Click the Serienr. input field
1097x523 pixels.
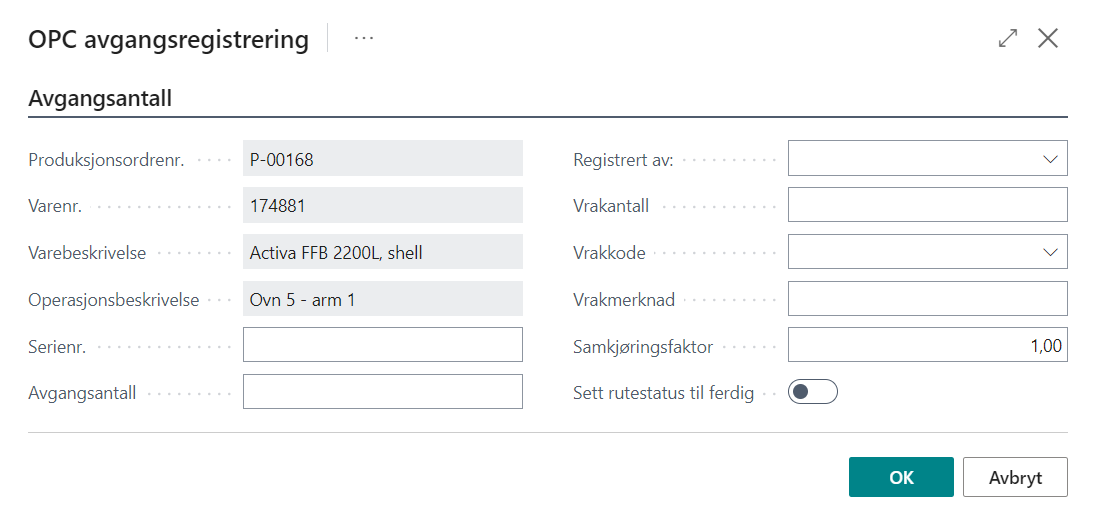point(382,345)
